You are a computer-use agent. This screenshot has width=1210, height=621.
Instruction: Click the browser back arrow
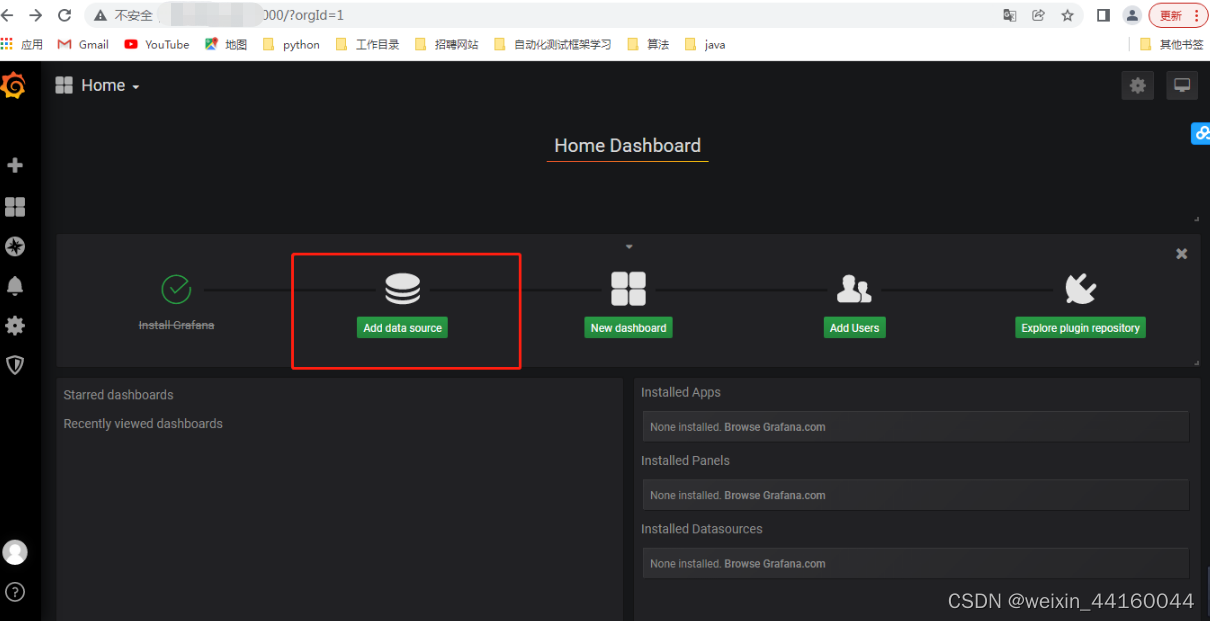(x=9, y=15)
